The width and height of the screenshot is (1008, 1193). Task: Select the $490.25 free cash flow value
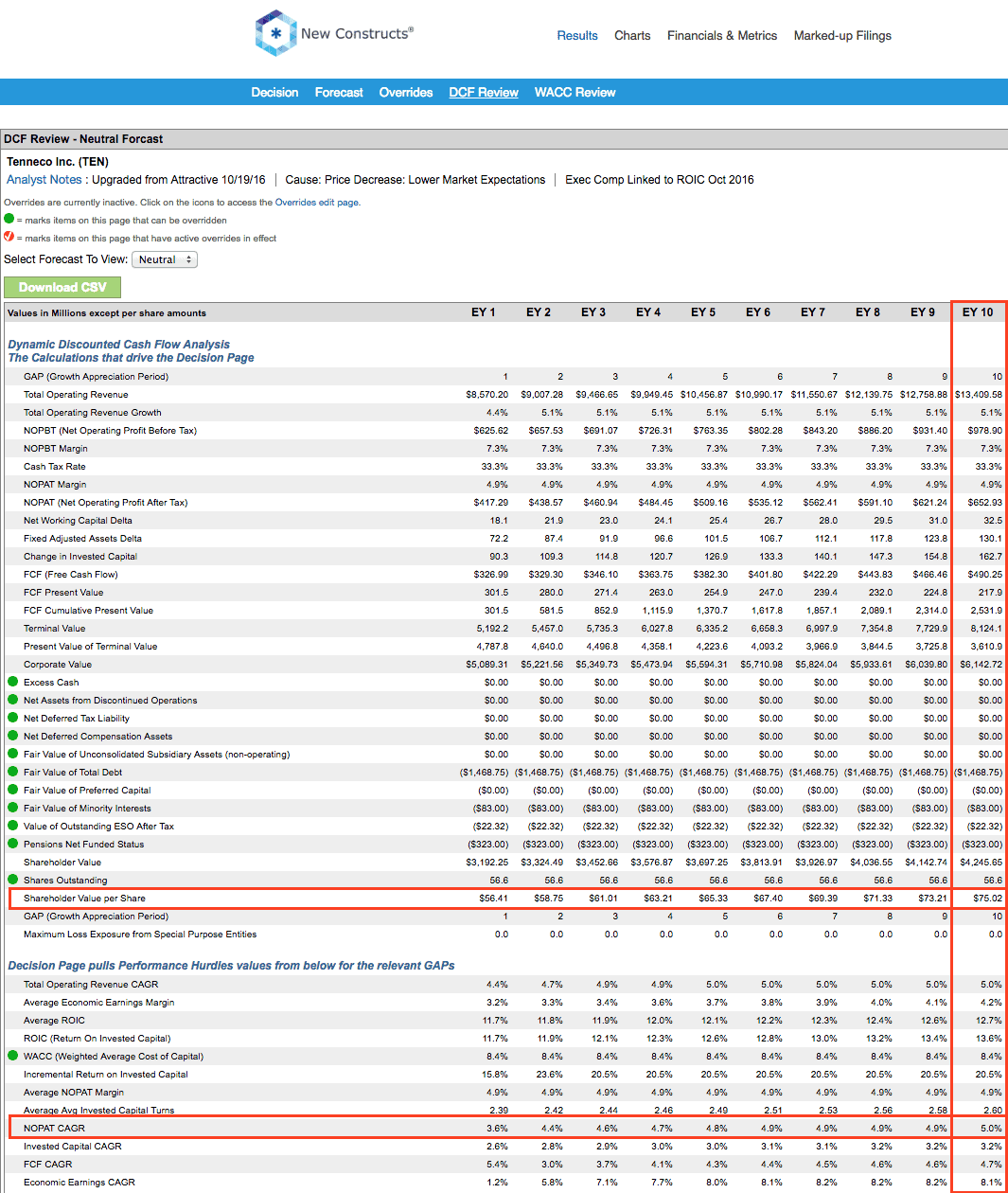click(984, 575)
